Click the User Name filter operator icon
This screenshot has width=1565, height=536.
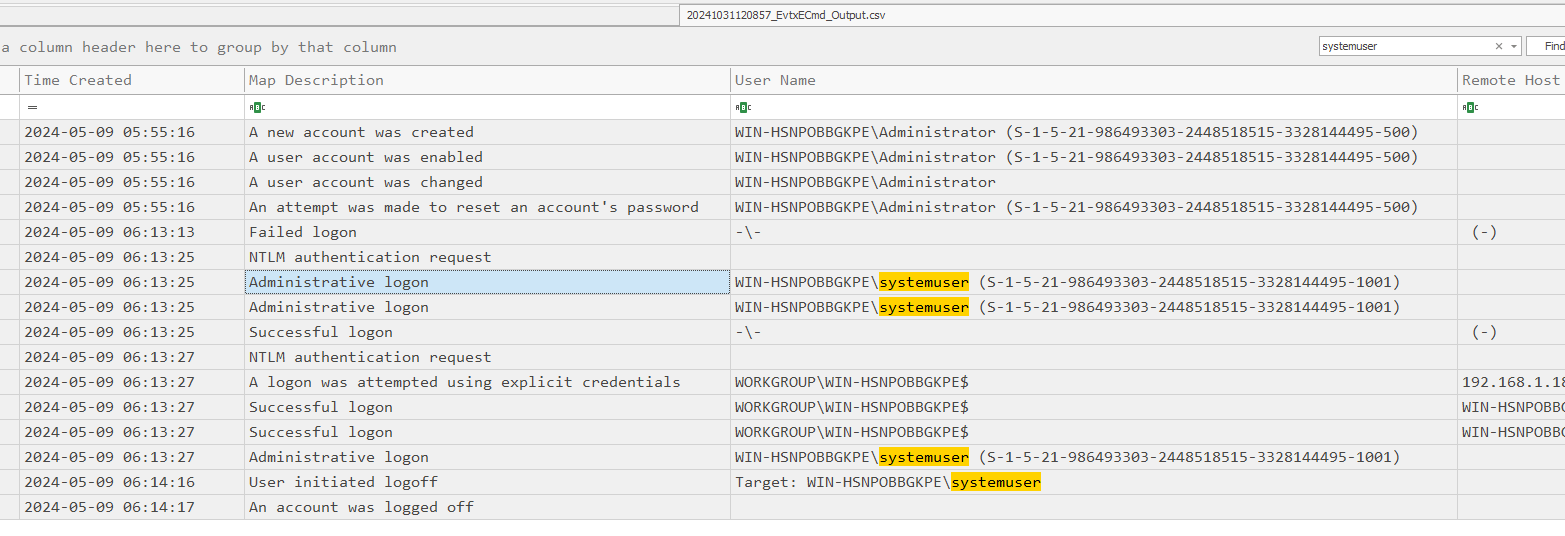click(x=743, y=107)
